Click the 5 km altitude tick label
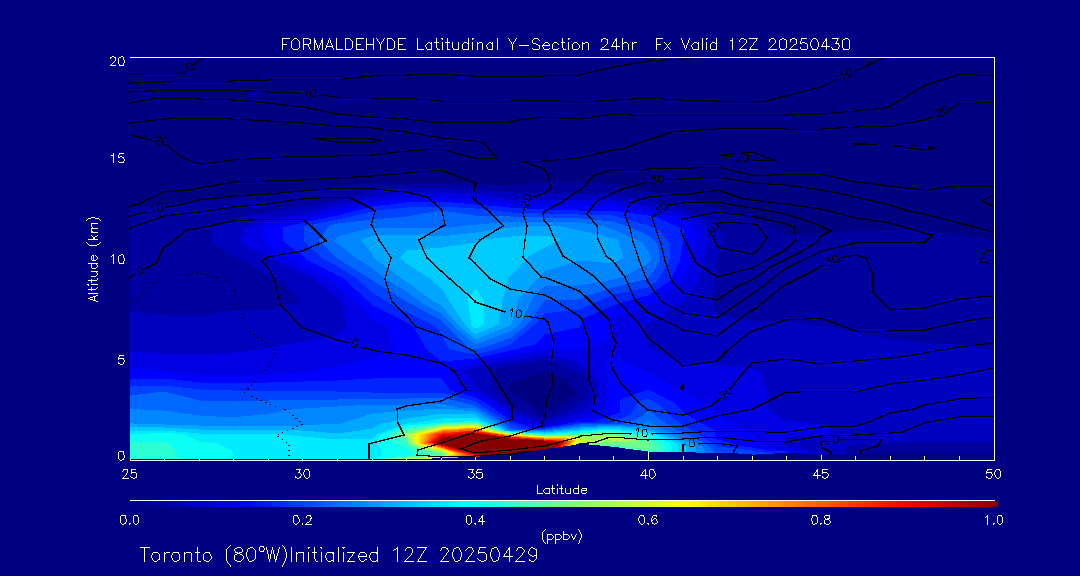The width and height of the screenshot is (1080, 576). tap(119, 359)
